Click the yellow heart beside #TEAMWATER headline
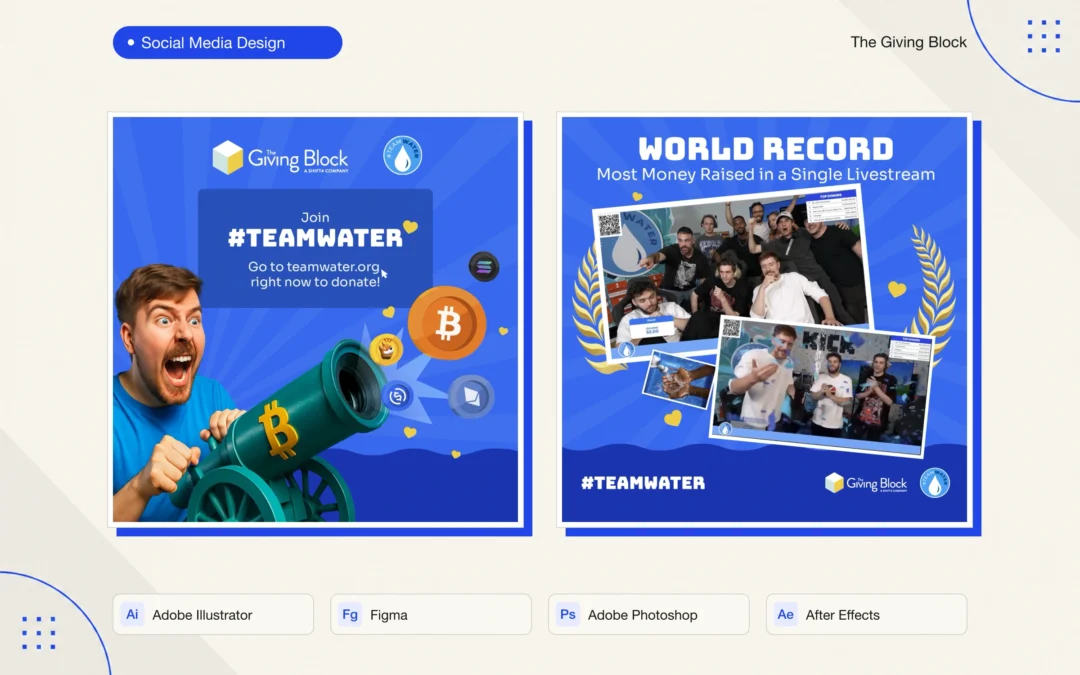Viewport: 1080px width, 675px height. pos(411,226)
